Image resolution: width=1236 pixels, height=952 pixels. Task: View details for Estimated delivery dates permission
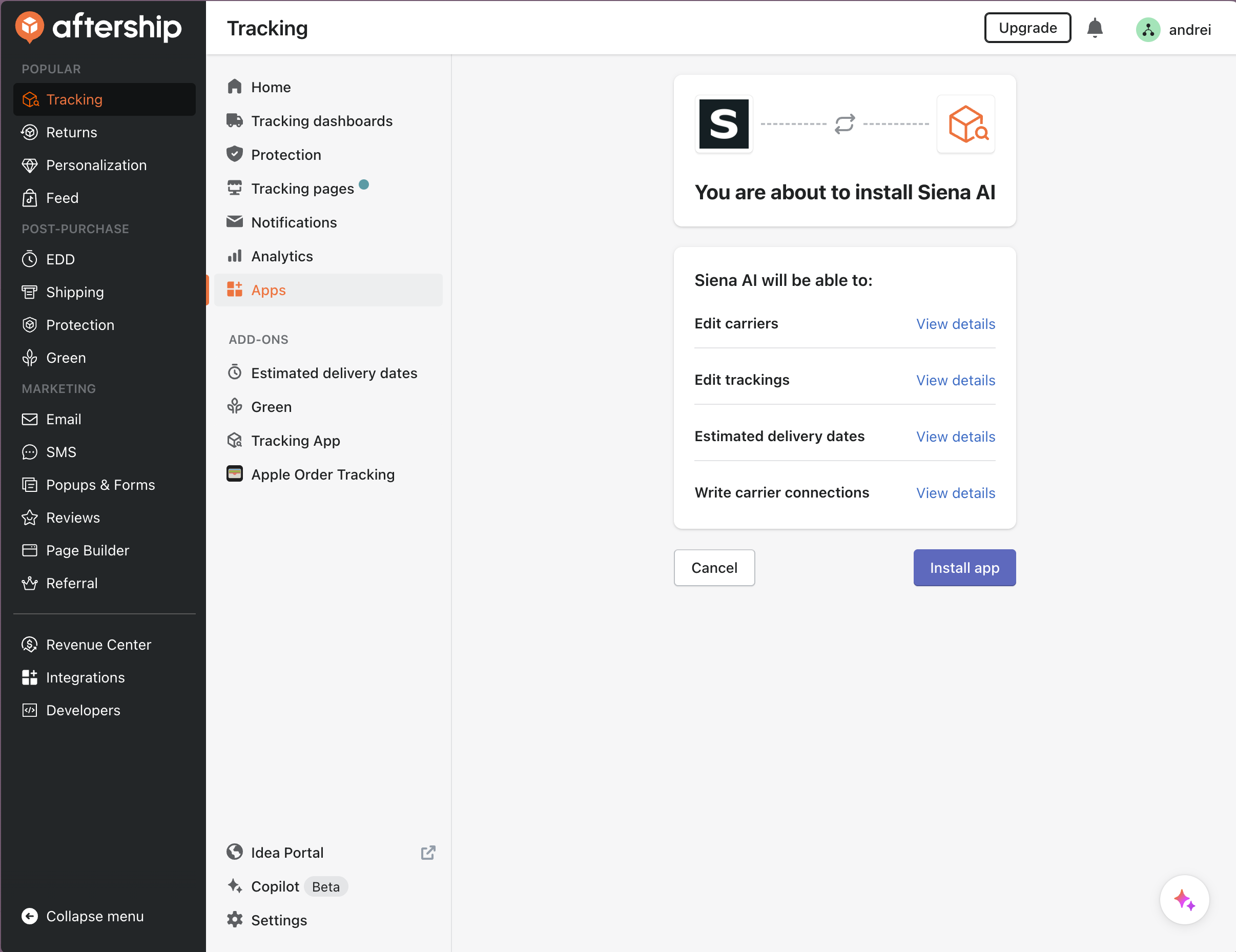pos(955,436)
